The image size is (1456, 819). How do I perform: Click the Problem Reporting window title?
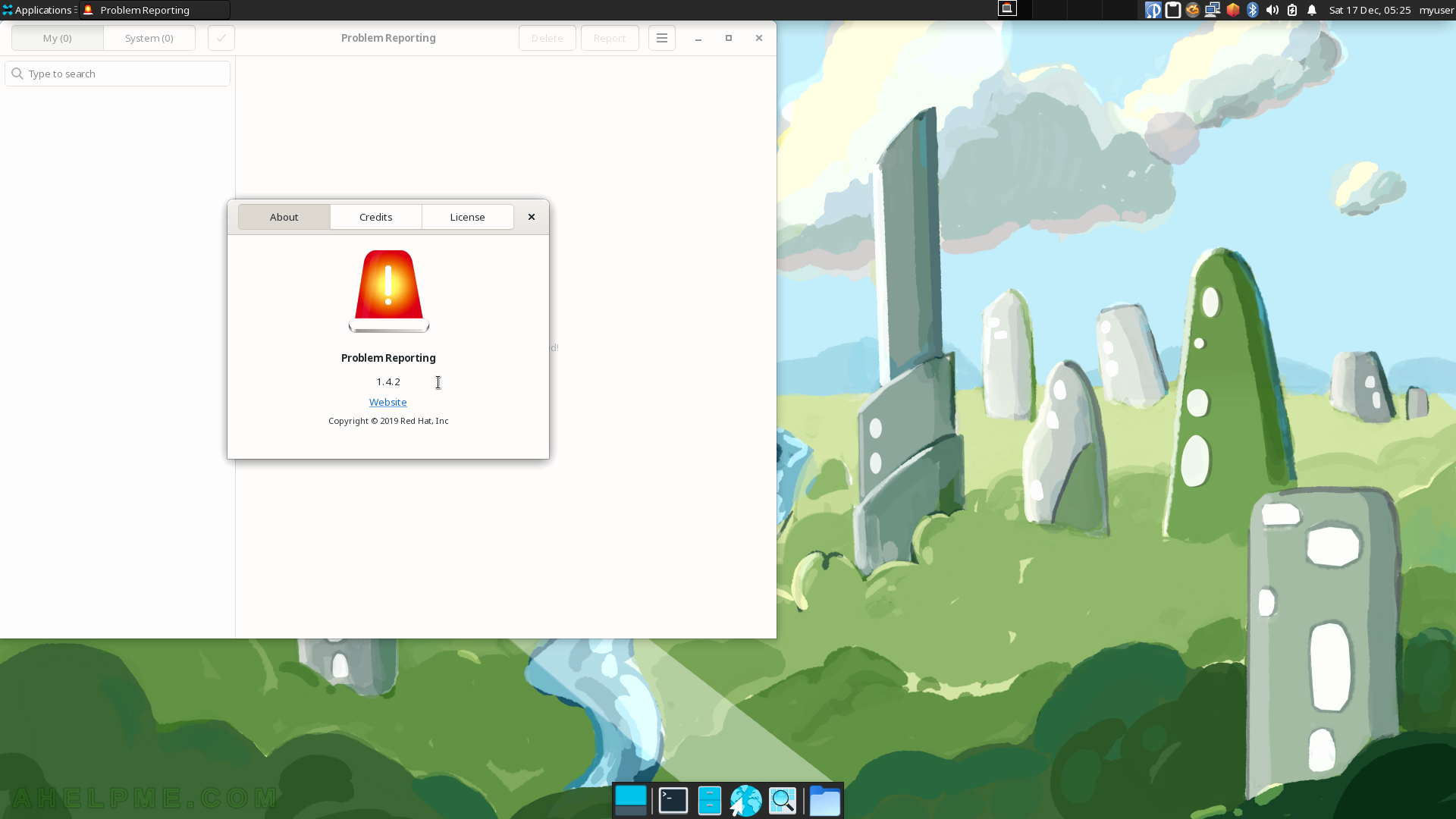[388, 38]
